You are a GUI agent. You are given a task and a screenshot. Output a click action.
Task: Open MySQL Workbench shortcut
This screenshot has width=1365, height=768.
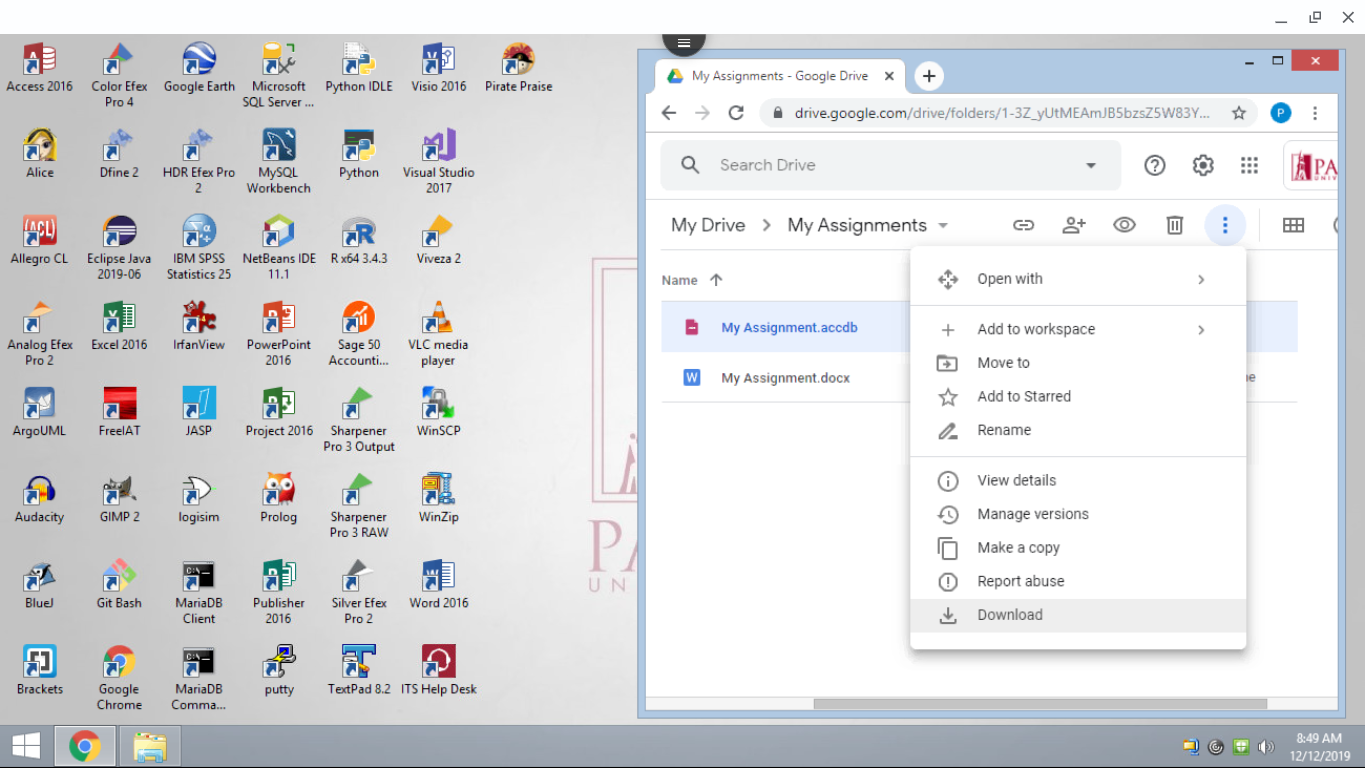[x=279, y=161]
